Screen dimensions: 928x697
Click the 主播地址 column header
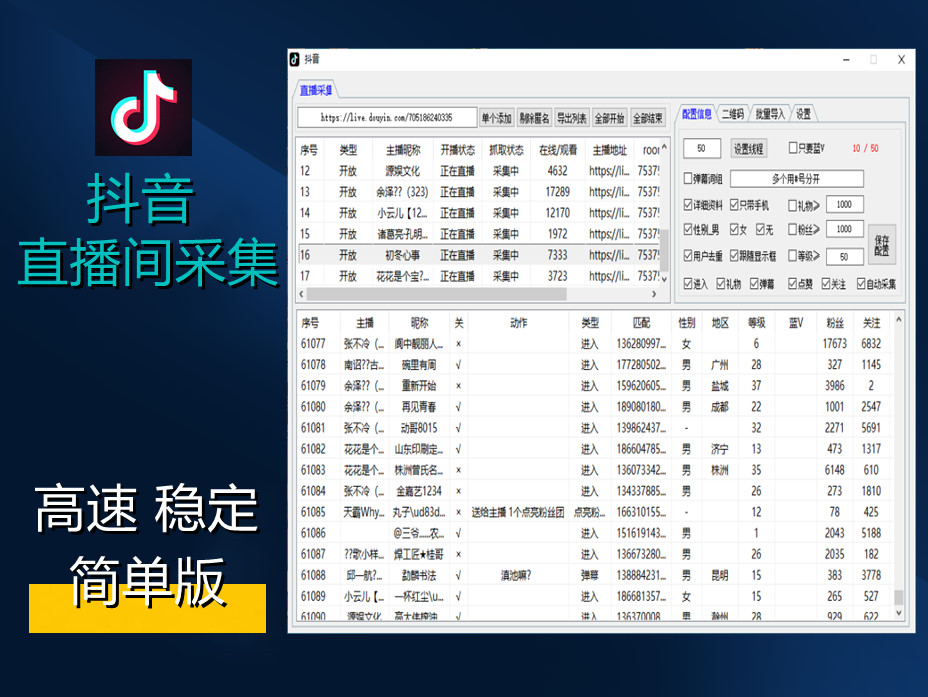610,150
